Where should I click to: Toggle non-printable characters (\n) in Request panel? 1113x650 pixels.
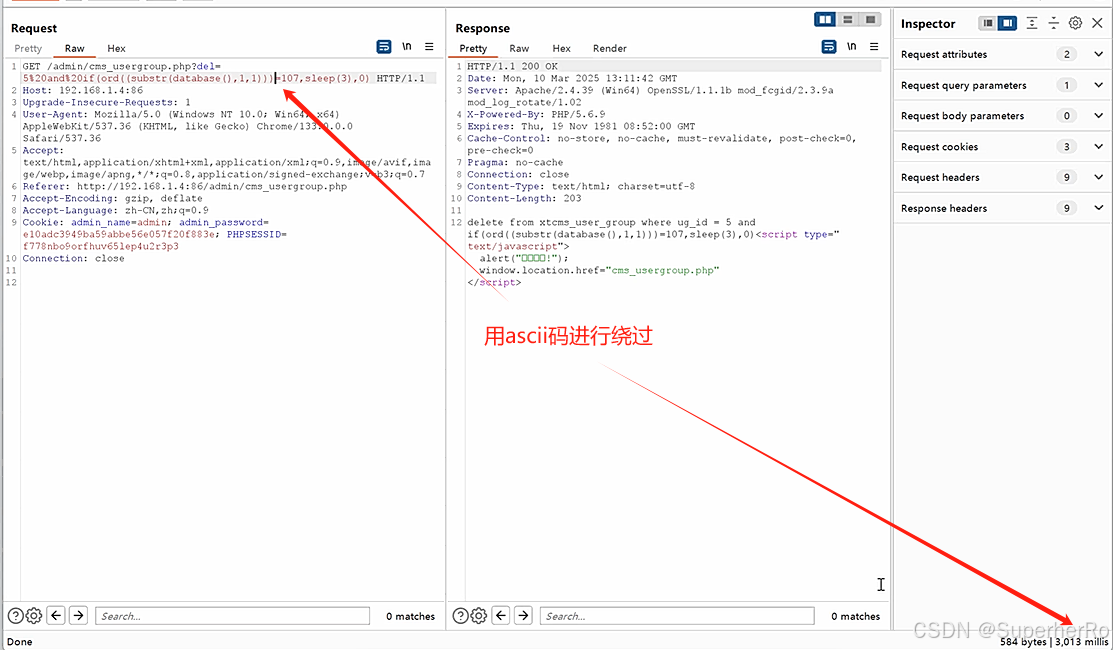pyautogui.click(x=407, y=47)
